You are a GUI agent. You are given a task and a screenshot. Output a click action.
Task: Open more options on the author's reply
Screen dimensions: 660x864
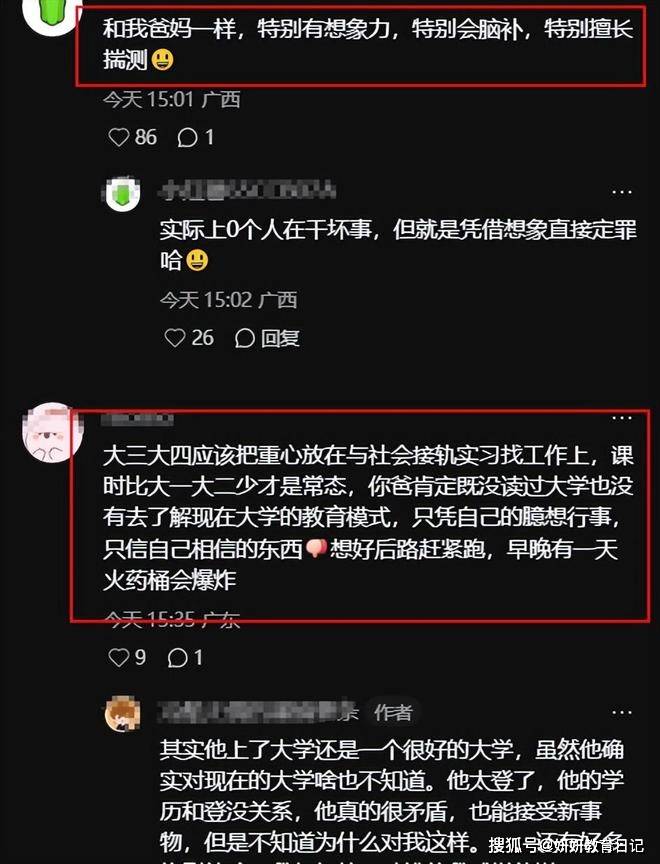622,712
